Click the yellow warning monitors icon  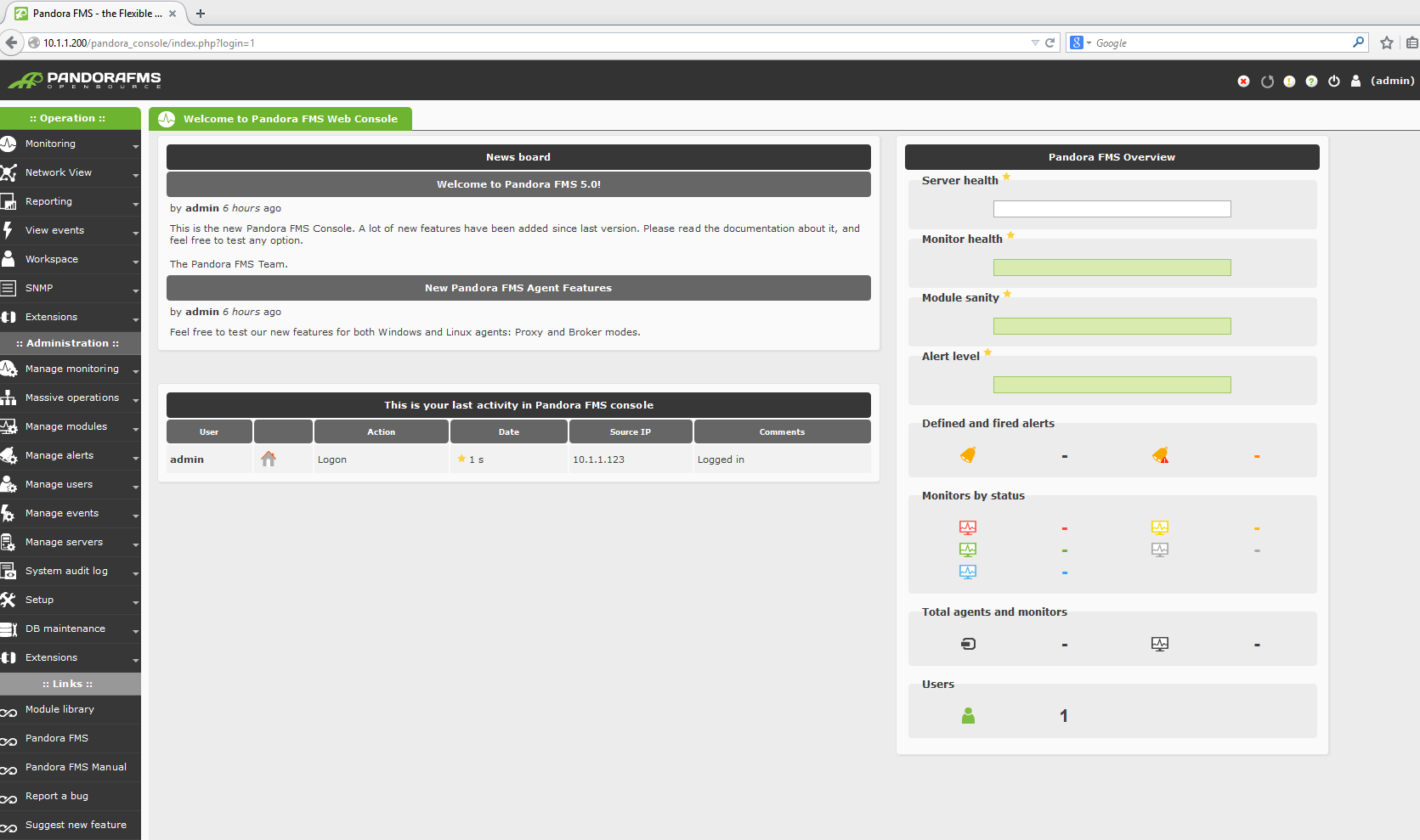[x=1160, y=527]
